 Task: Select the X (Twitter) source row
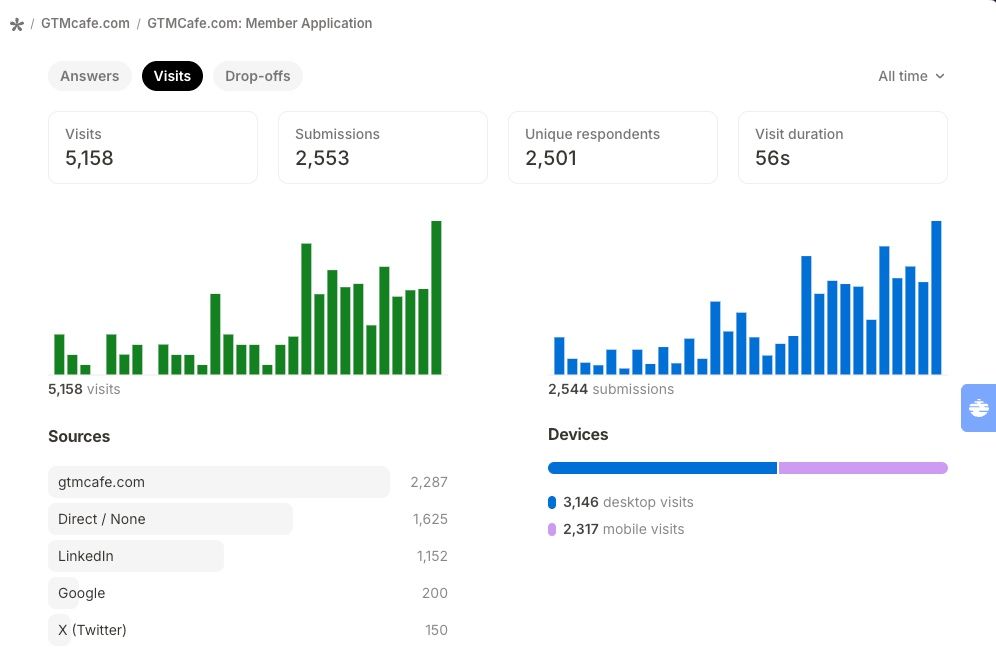(248, 630)
